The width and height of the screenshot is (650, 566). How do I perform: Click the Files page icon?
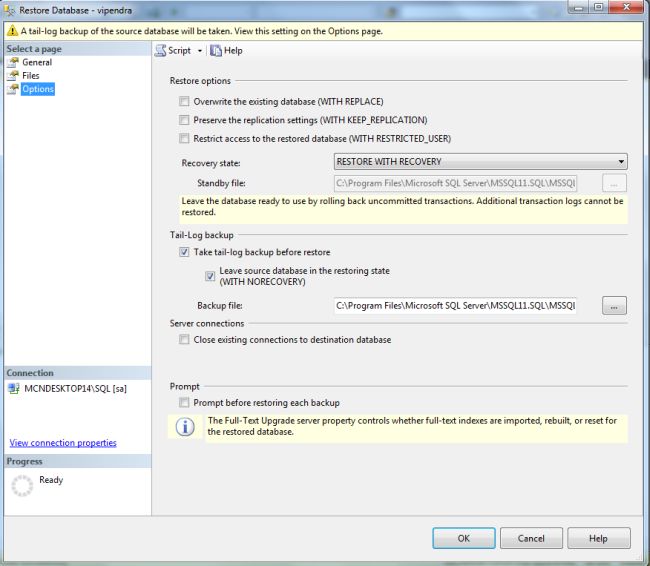[x=13, y=75]
